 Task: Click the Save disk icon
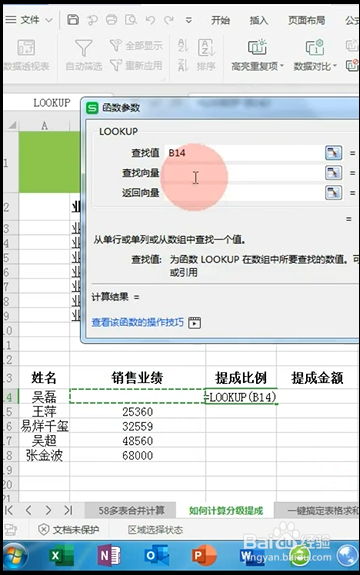click(73, 19)
